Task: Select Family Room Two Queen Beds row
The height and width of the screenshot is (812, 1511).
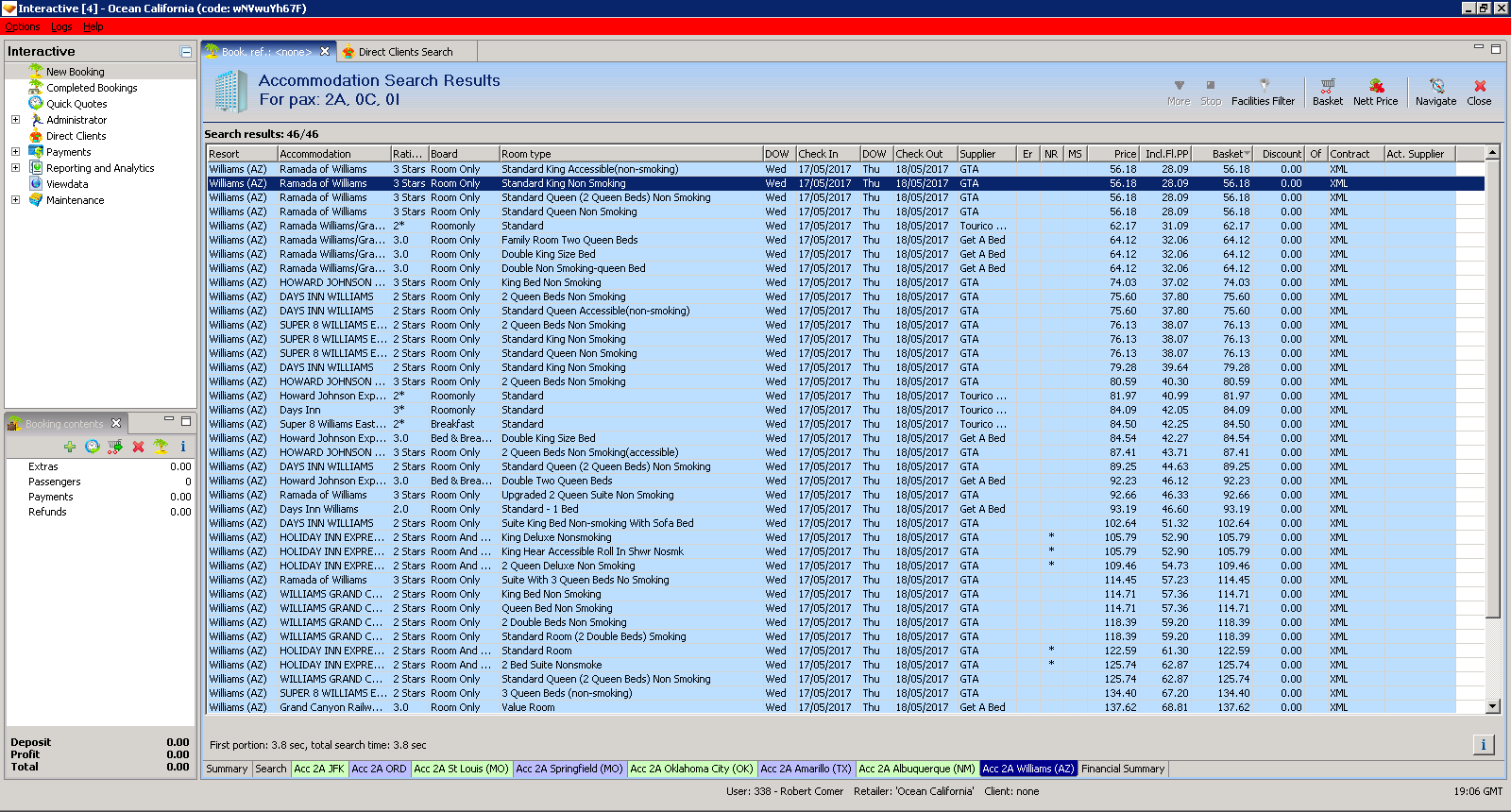Action: (x=845, y=240)
